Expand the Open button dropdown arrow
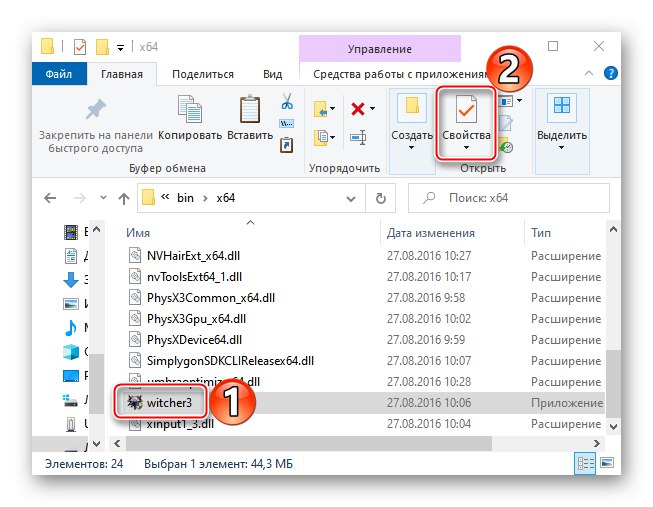This screenshot has width=653, height=507. (519, 100)
